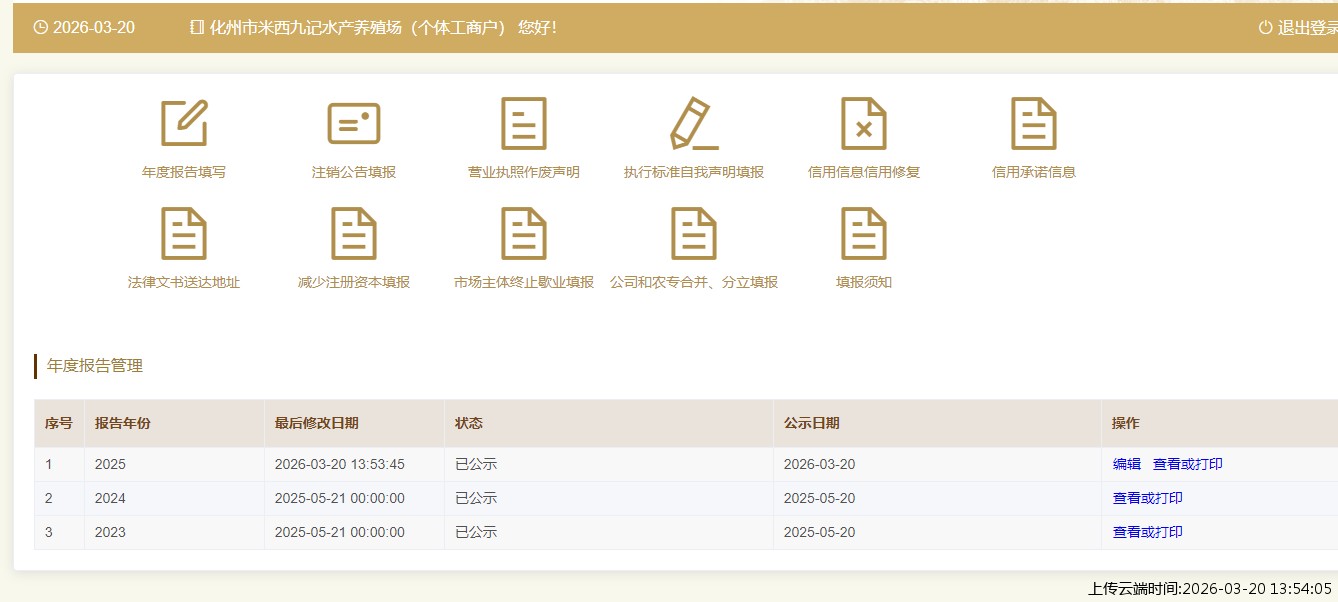Viewport: 1338px width, 602px height.
Task: Open 查看或打印 for the 2025 report
Action: (1187, 464)
